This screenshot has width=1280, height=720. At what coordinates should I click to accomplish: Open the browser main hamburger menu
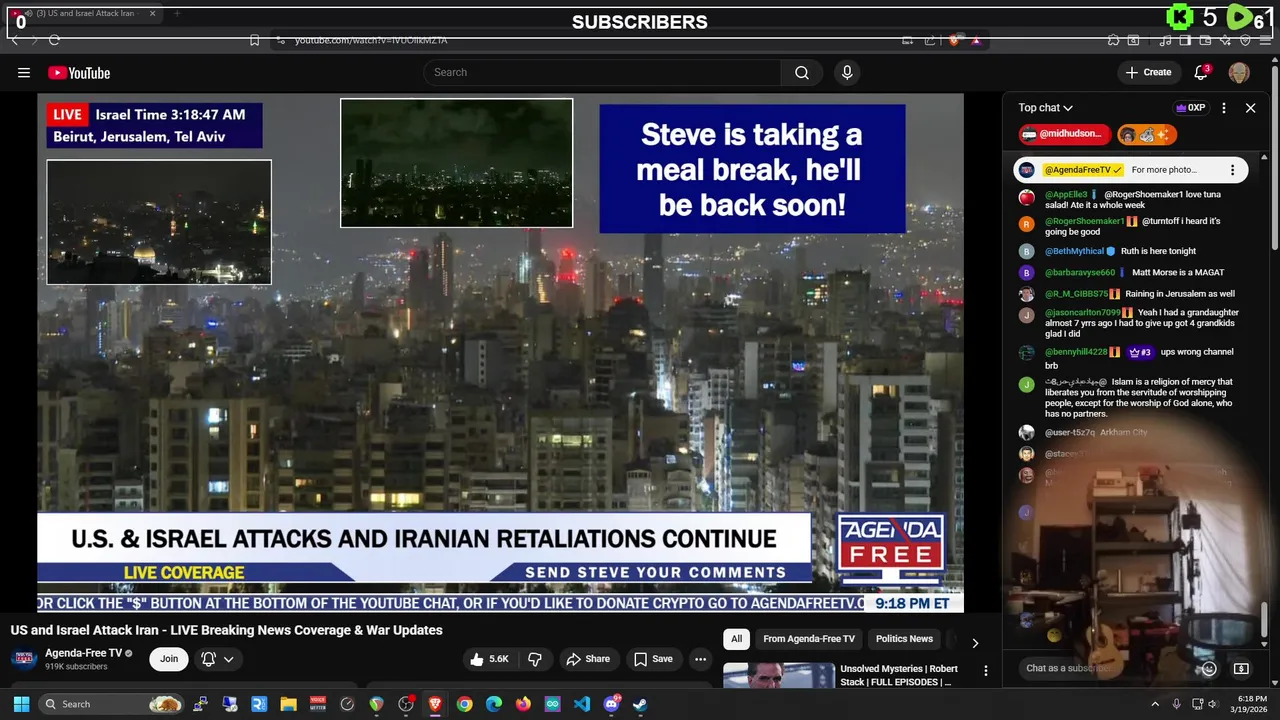pos(1264,40)
